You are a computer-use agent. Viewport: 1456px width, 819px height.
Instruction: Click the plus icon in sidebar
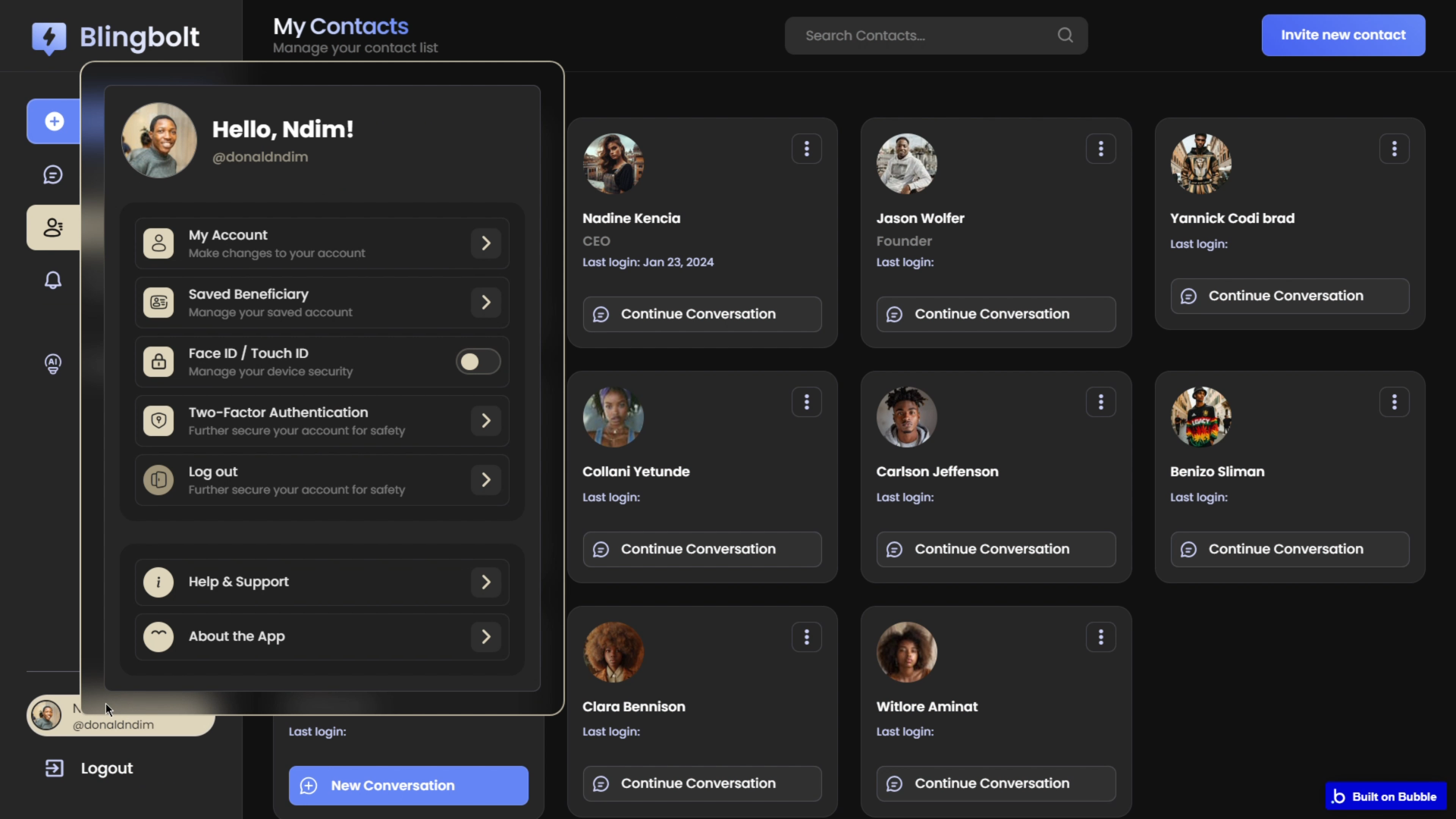pos(54,121)
